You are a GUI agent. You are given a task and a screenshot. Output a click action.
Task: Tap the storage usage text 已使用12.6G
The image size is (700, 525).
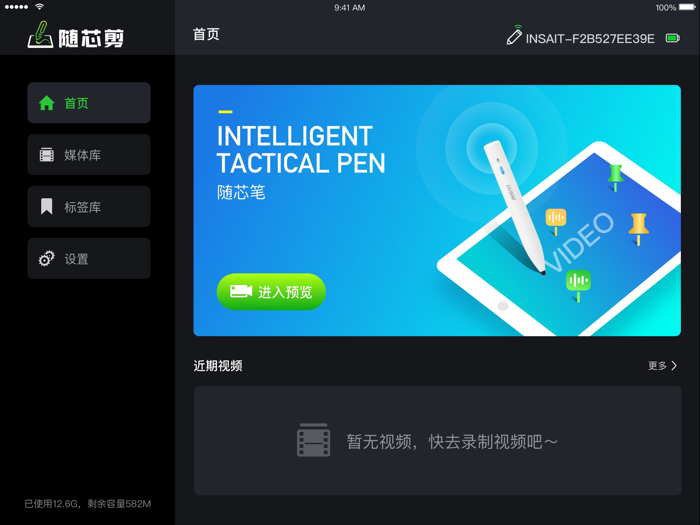53,504
